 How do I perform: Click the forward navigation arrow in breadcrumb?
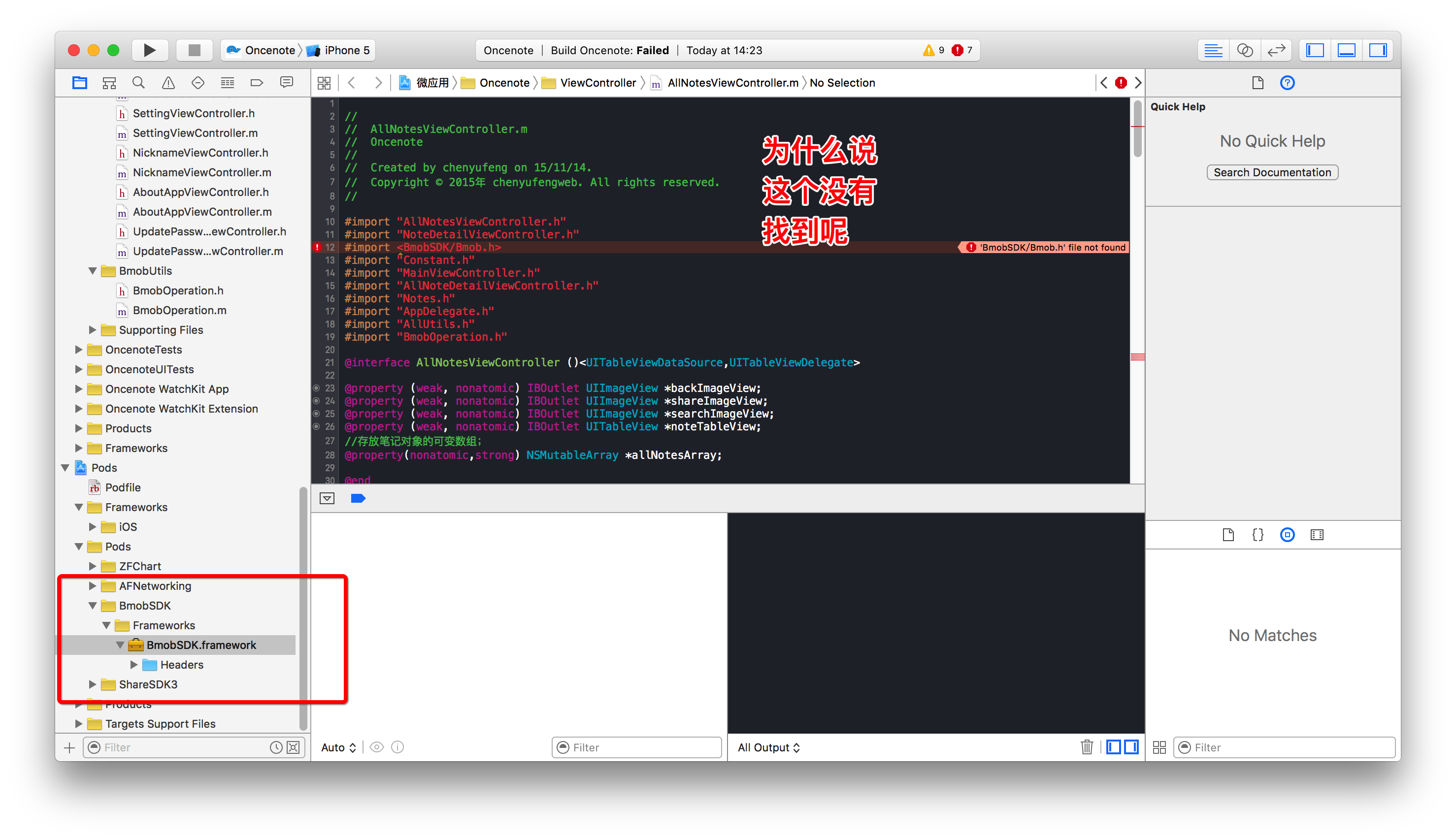point(378,83)
